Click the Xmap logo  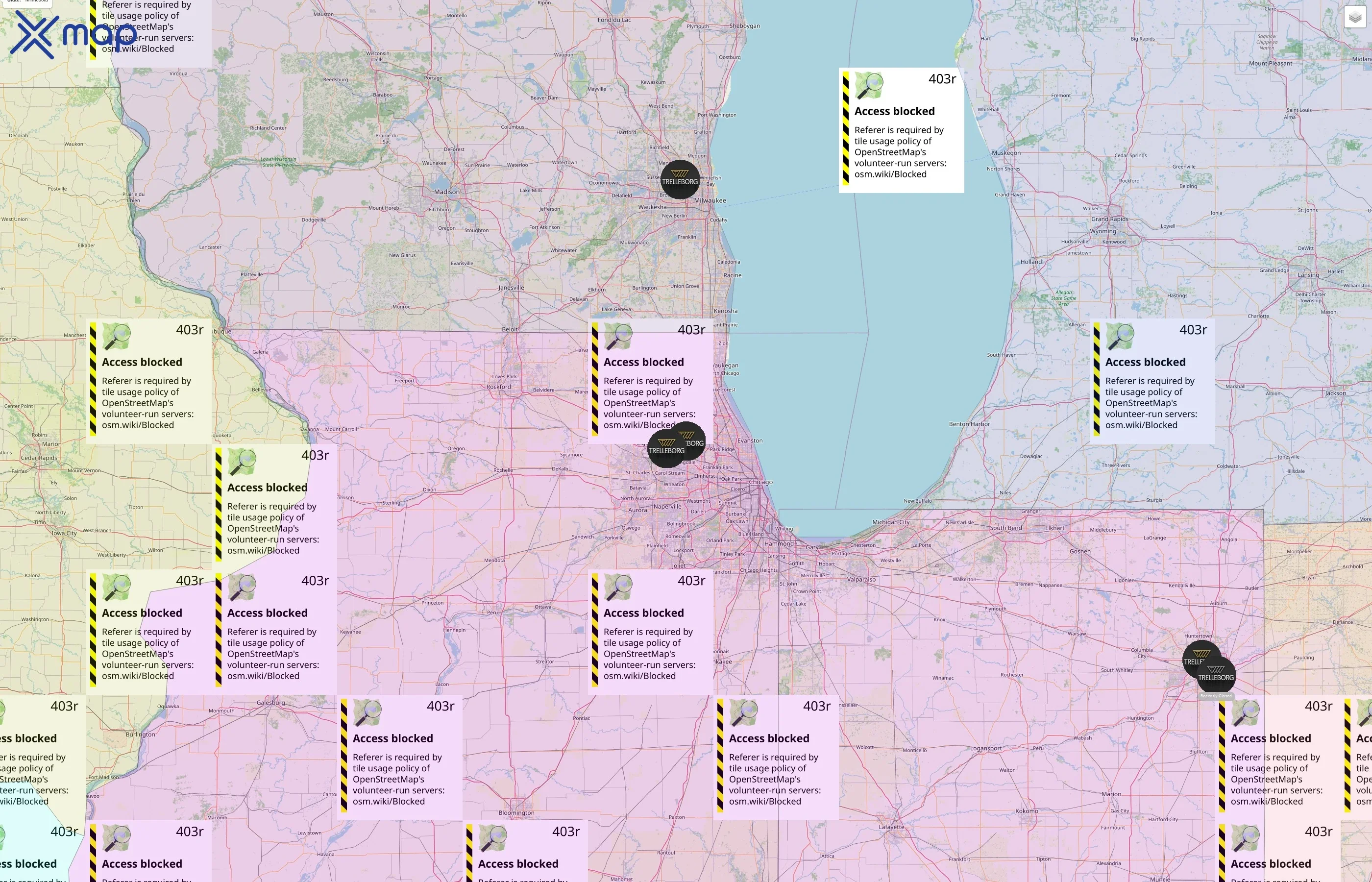coord(73,34)
